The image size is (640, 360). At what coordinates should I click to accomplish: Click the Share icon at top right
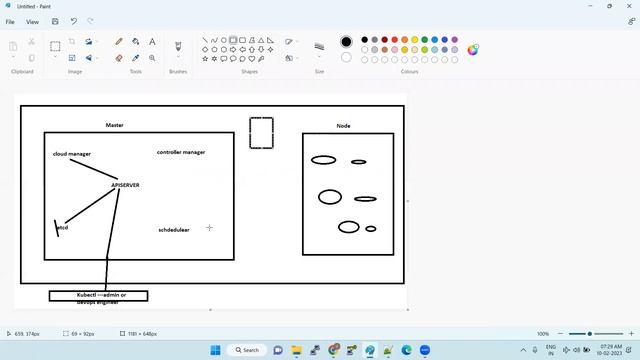631,22
